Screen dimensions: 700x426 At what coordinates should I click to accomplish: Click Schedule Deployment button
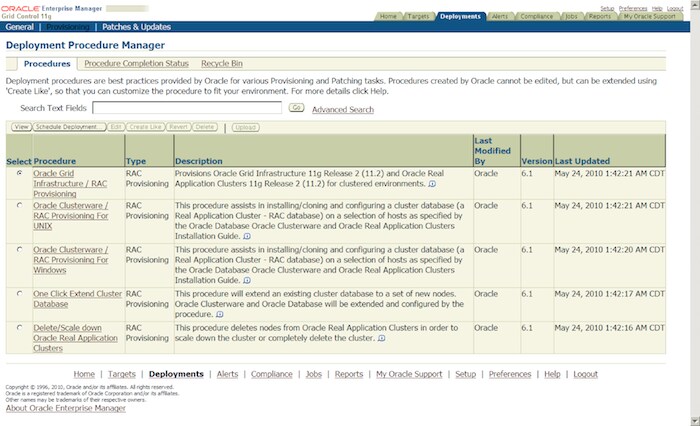(69, 127)
